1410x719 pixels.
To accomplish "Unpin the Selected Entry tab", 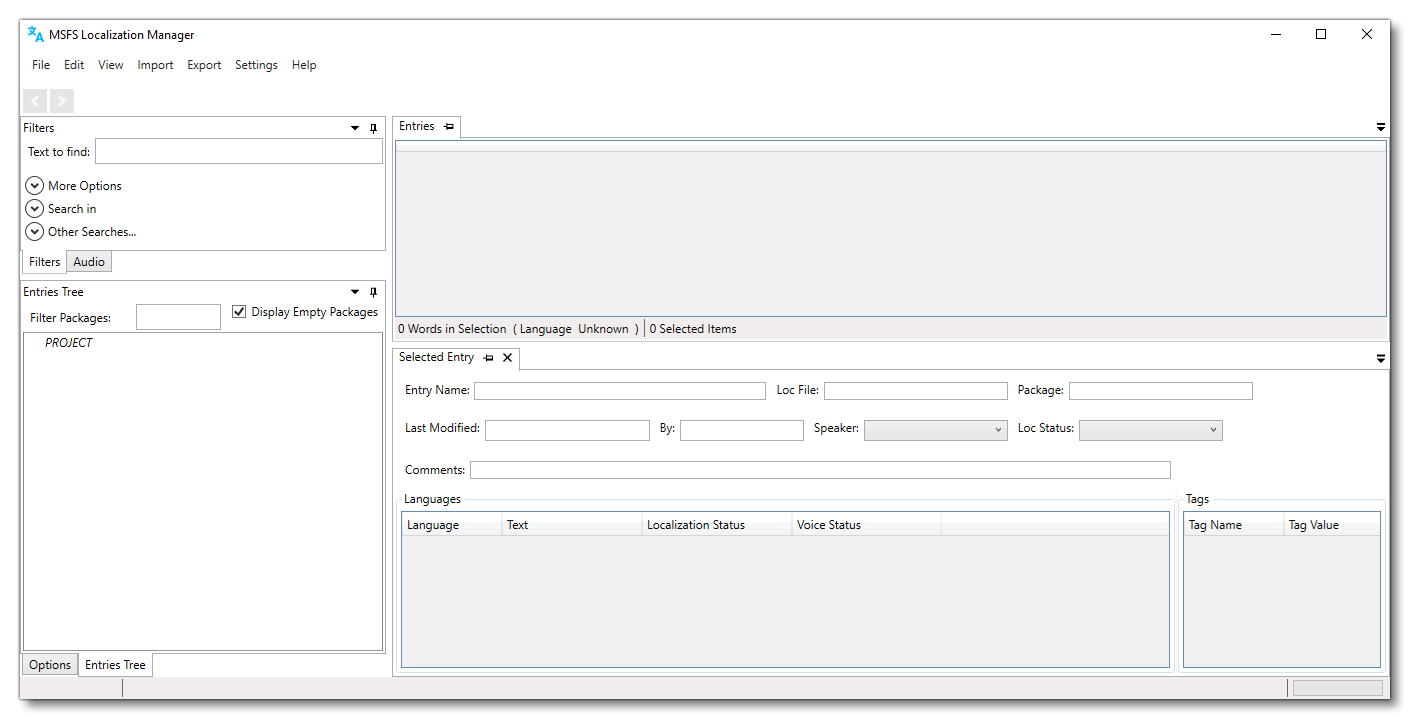I will (488, 358).
